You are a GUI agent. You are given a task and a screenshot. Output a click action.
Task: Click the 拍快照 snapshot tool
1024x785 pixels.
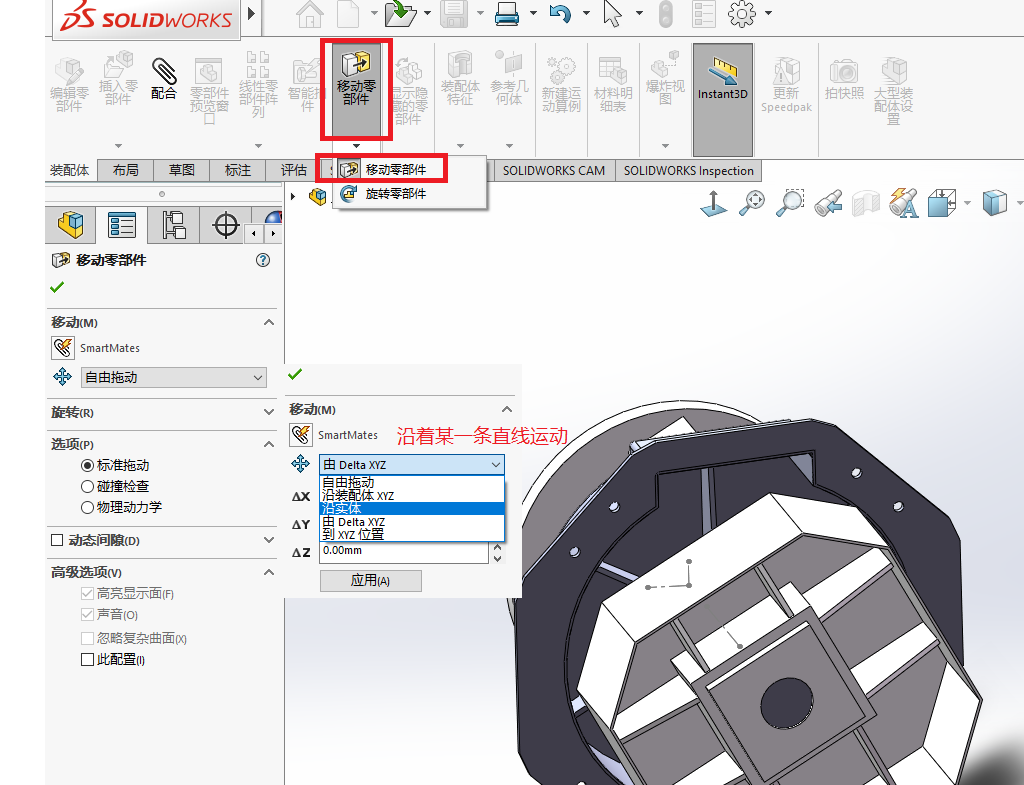coord(844,80)
